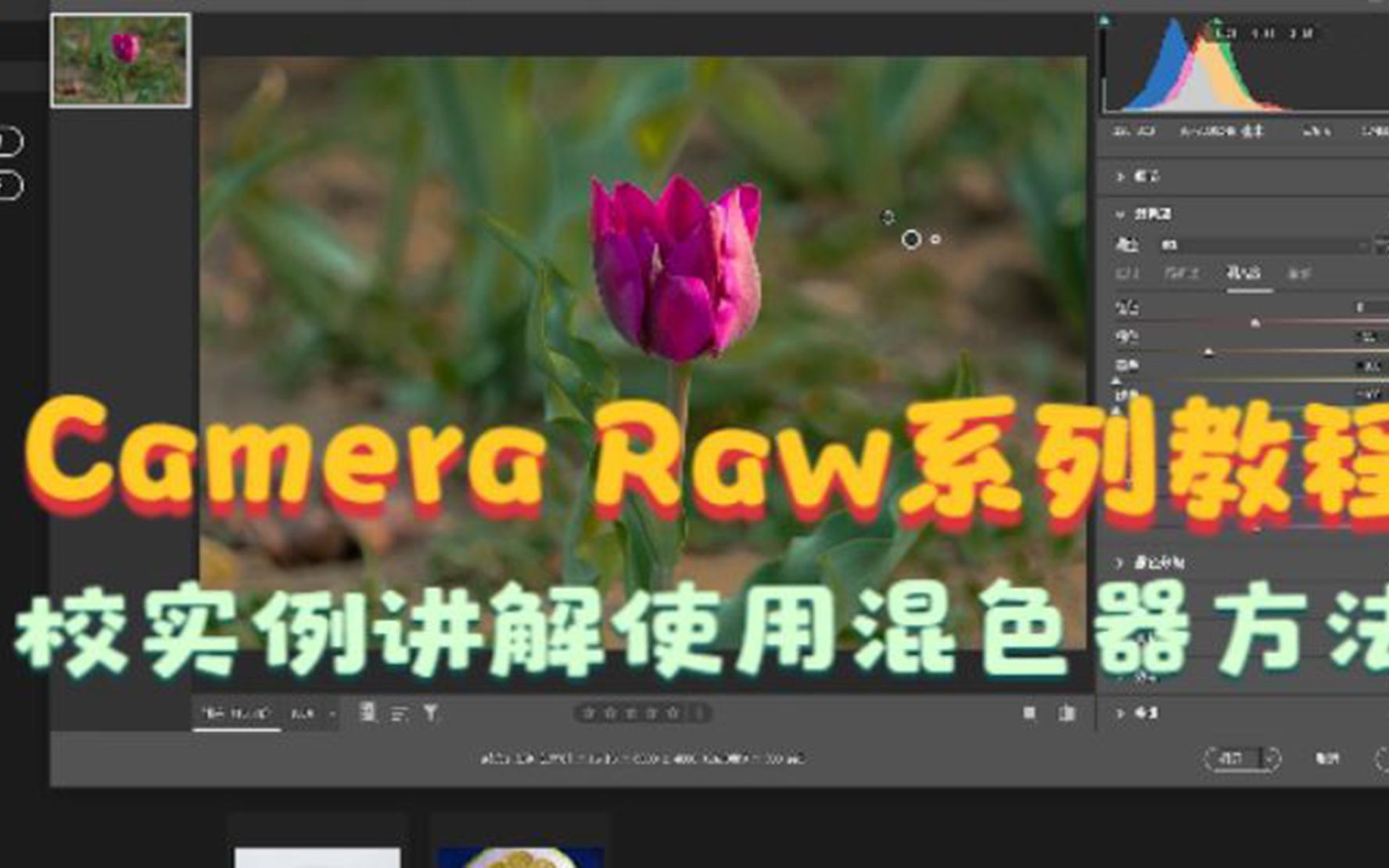
Task: Click the fit-in-view zoom button
Action: point(236,713)
